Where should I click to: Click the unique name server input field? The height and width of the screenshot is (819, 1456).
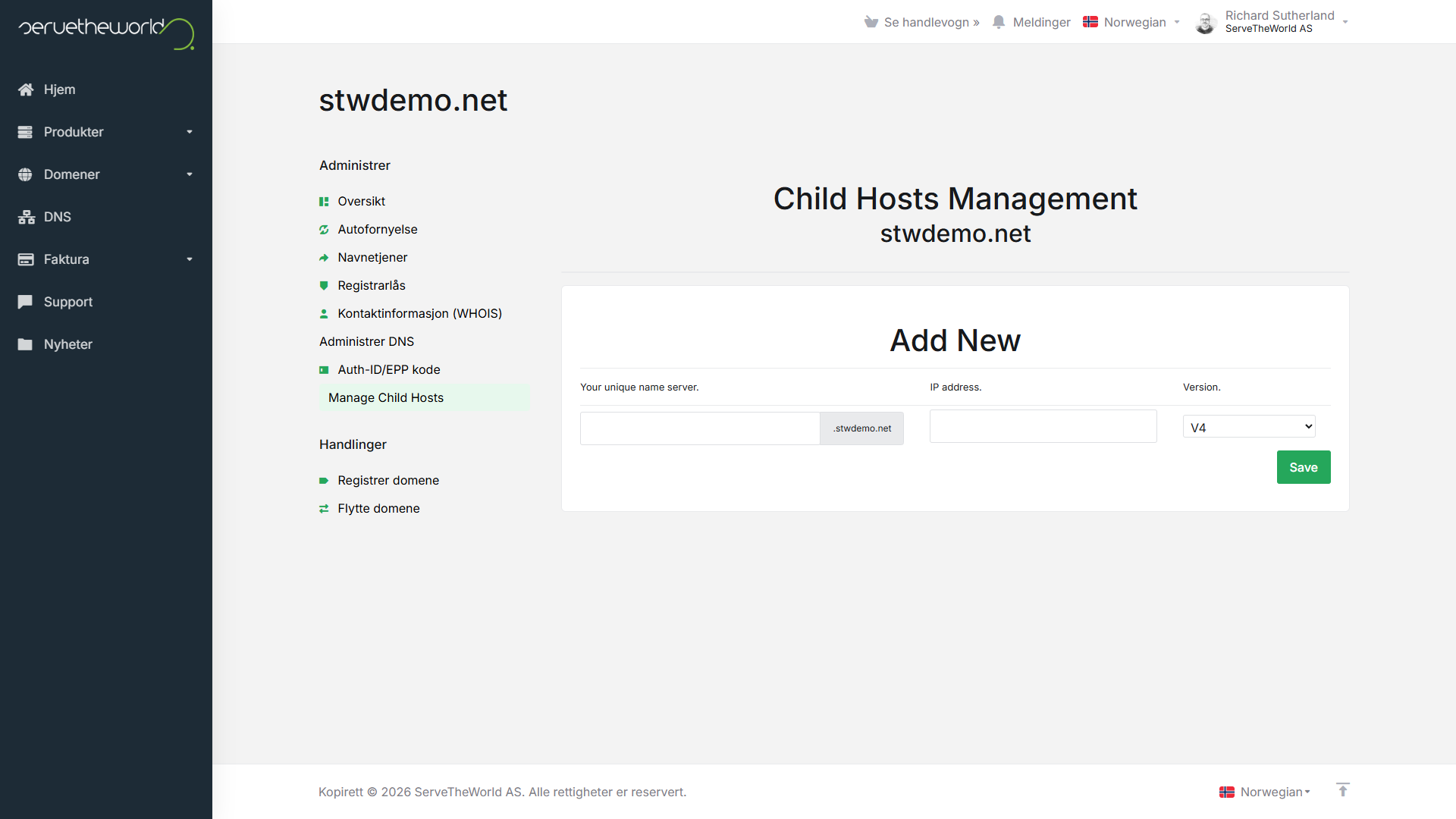(700, 428)
